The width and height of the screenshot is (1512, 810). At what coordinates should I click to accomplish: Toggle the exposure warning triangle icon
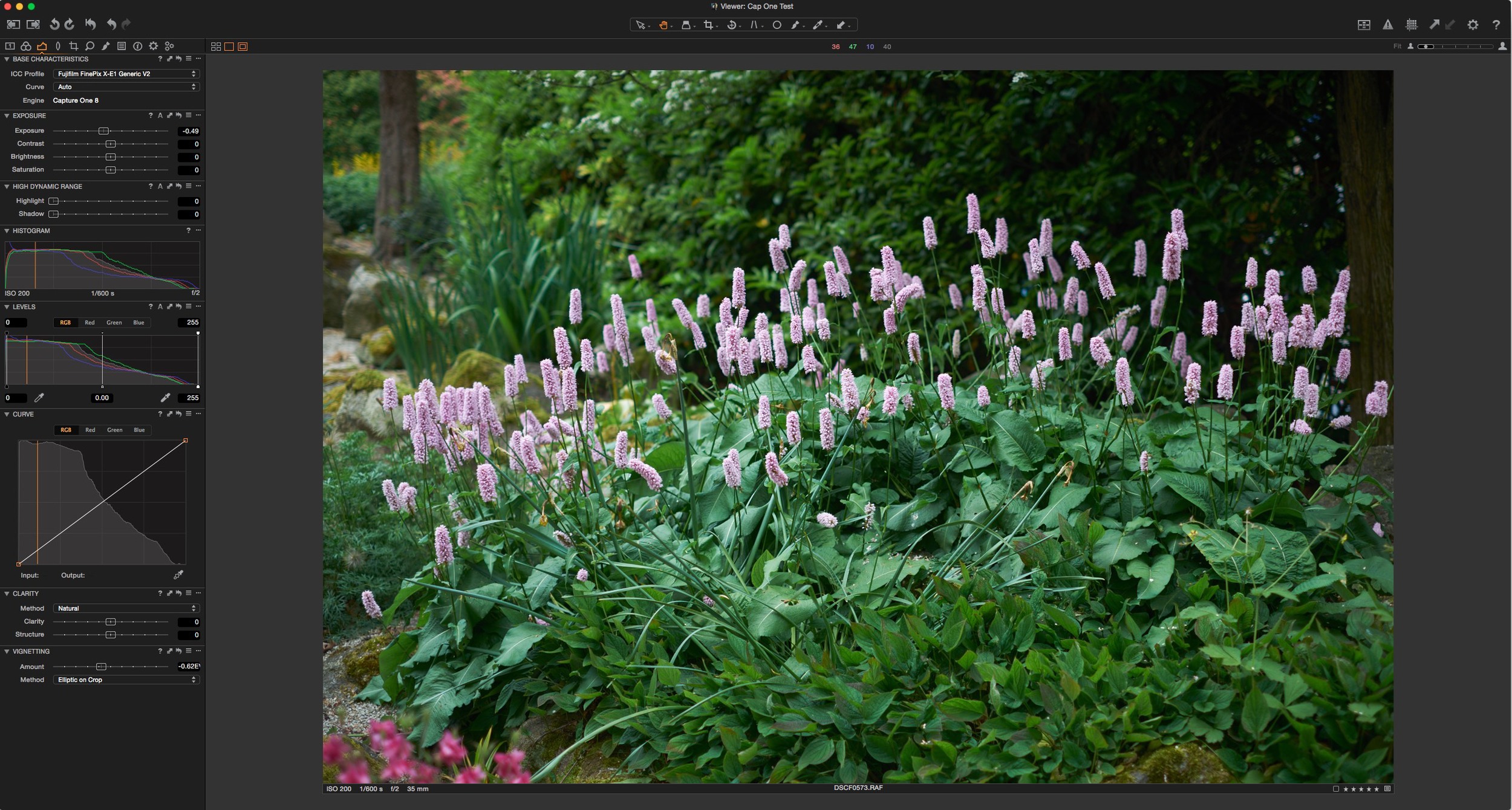click(x=1387, y=25)
